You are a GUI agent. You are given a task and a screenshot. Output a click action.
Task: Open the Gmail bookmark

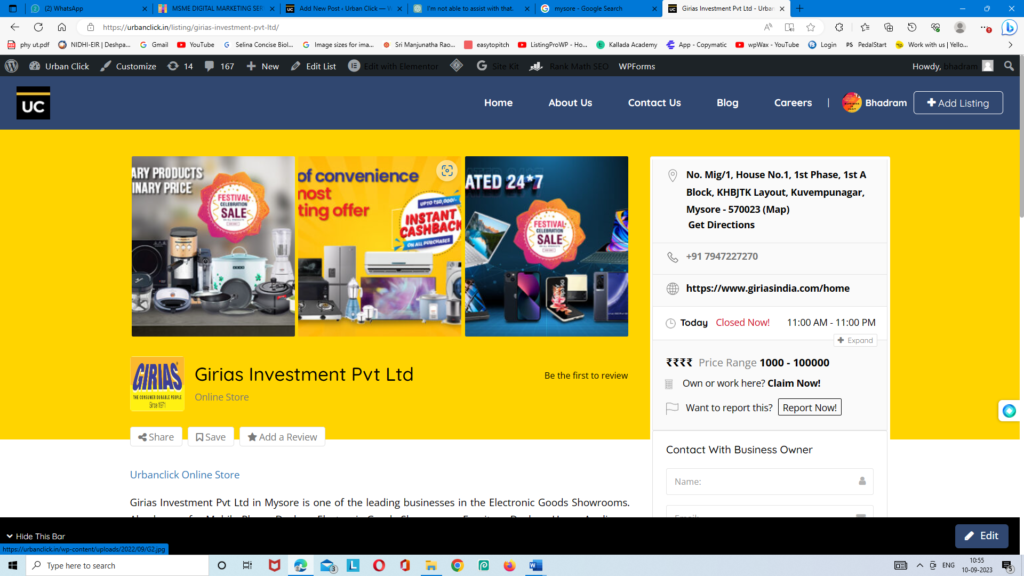(154, 45)
